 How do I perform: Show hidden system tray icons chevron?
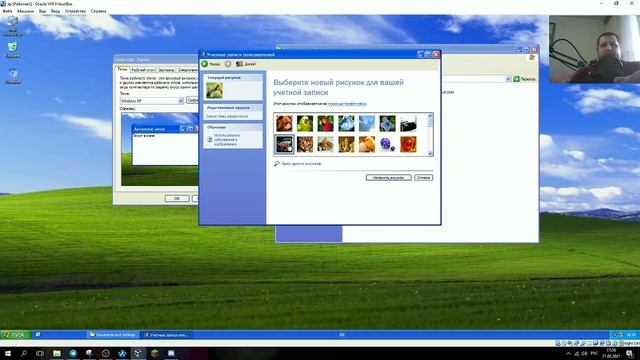pyautogui.click(x=568, y=353)
